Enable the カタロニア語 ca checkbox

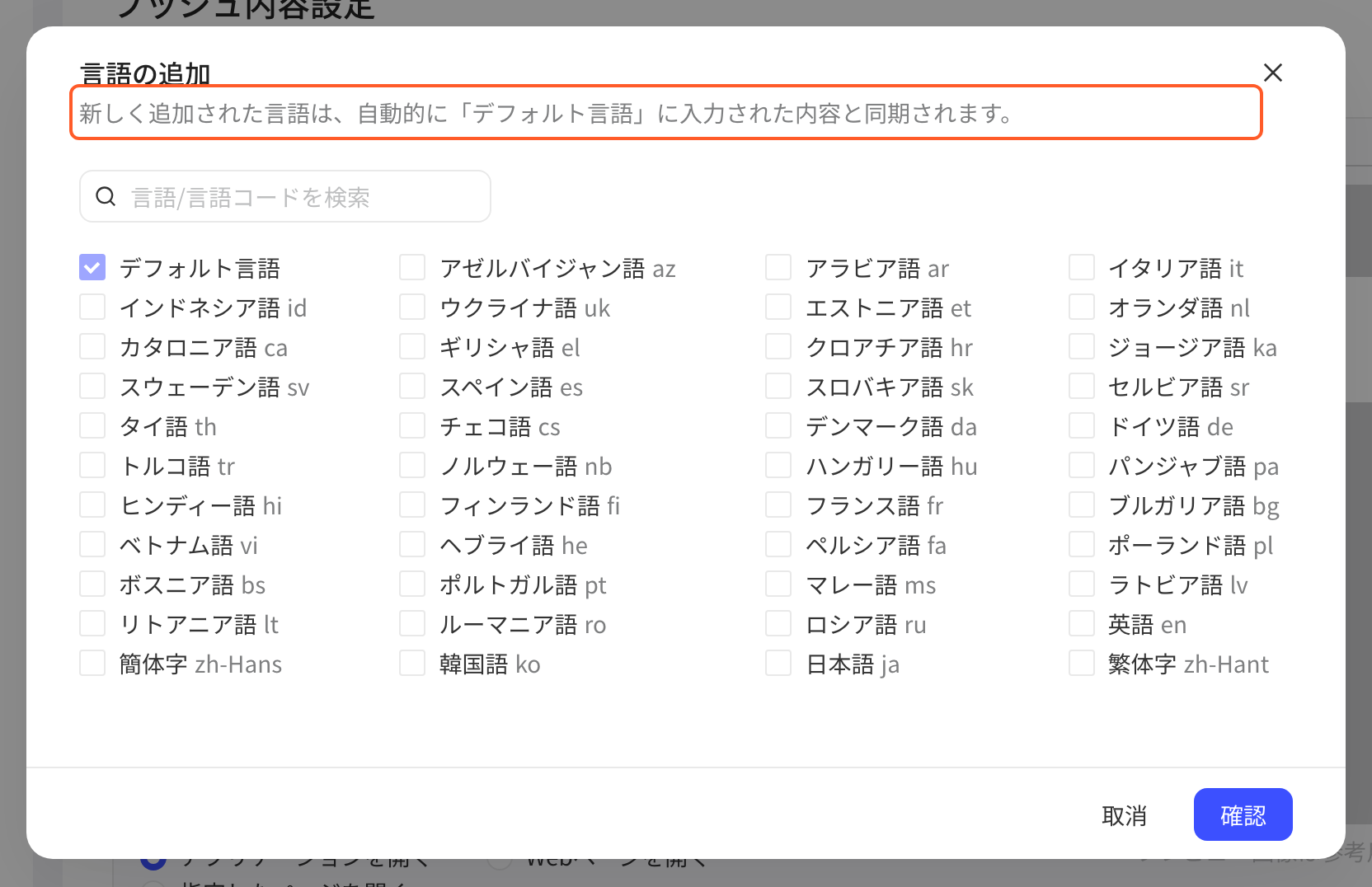coord(92,346)
